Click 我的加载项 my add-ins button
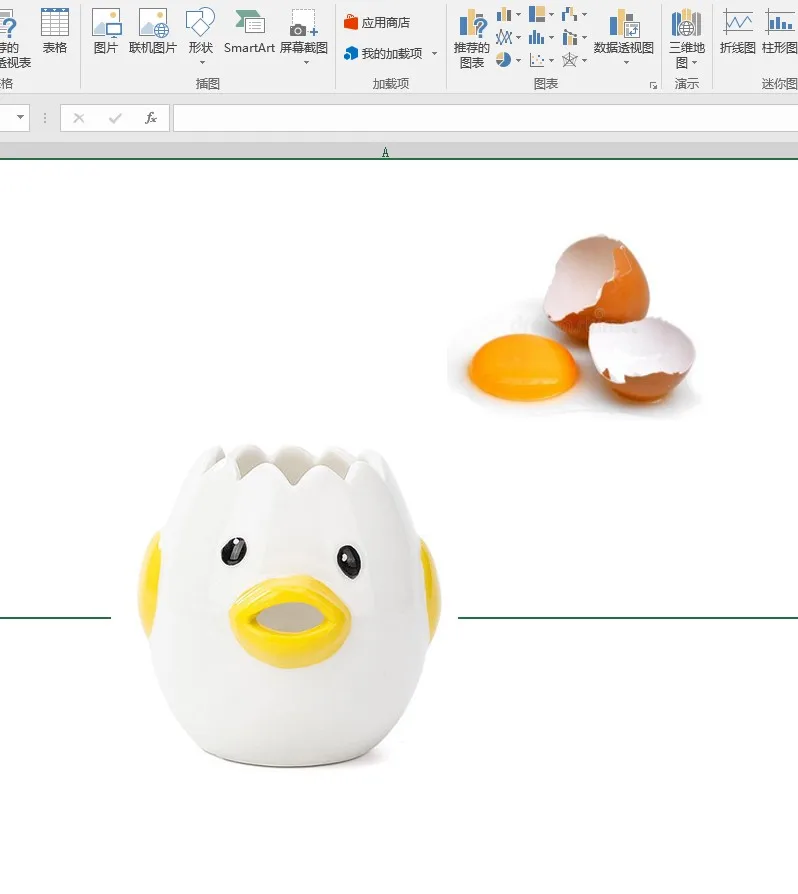Image resolution: width=798 pixels, height=894 pixels. pos(384,54)
